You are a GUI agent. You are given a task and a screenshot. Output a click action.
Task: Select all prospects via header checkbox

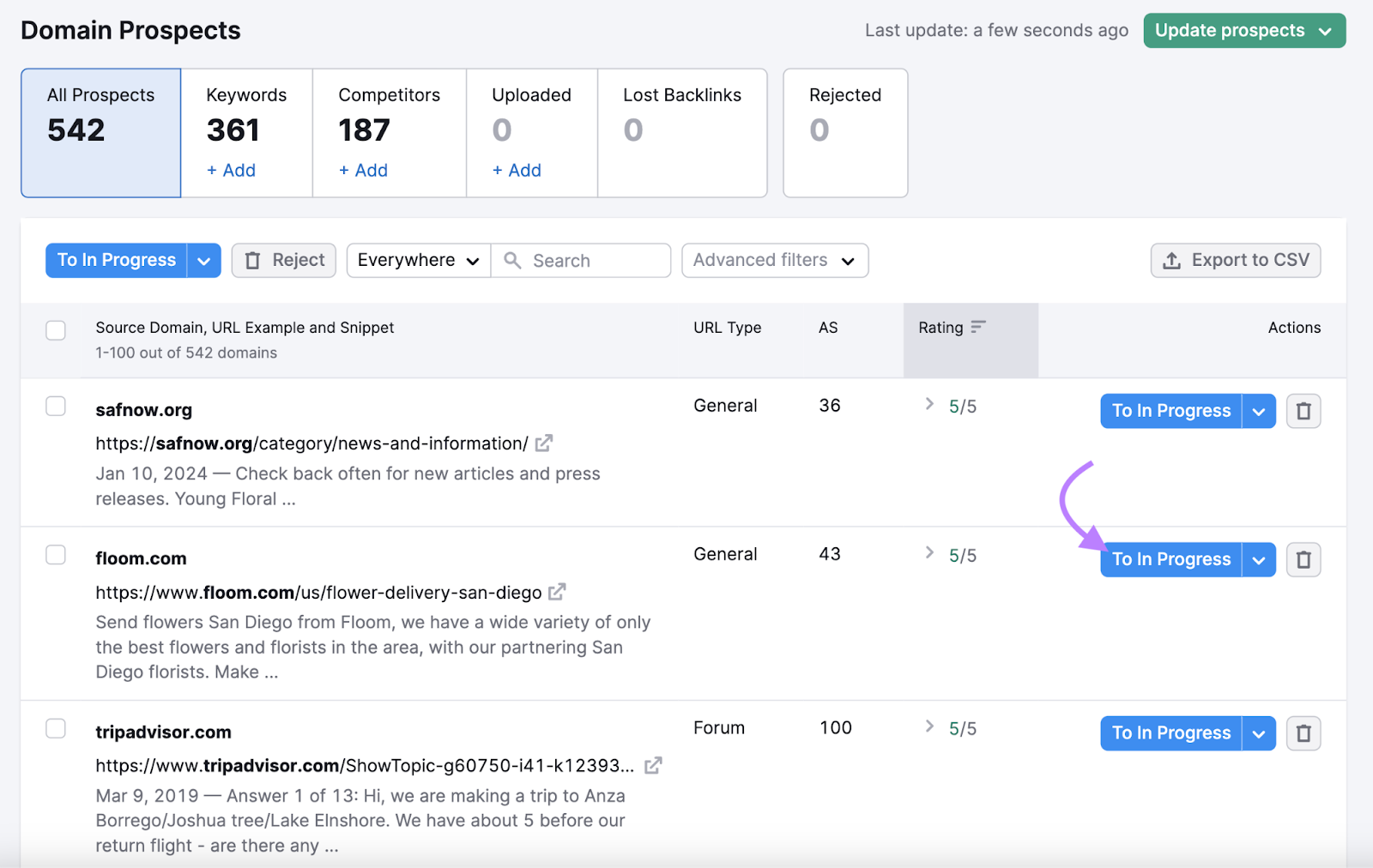point(56,330)
